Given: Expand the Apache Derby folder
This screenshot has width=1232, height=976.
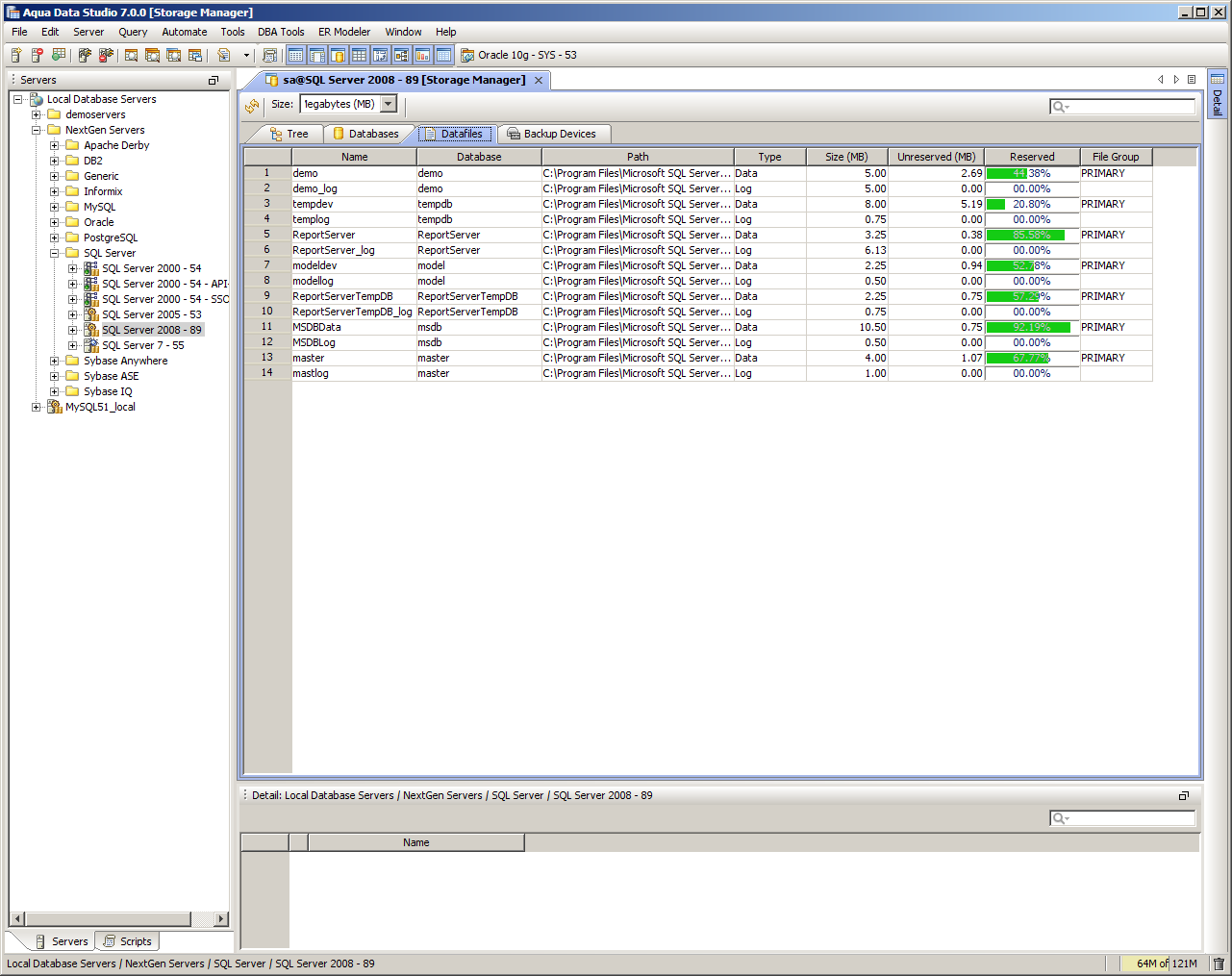Looking at the screenshot, I should [55, 145].
